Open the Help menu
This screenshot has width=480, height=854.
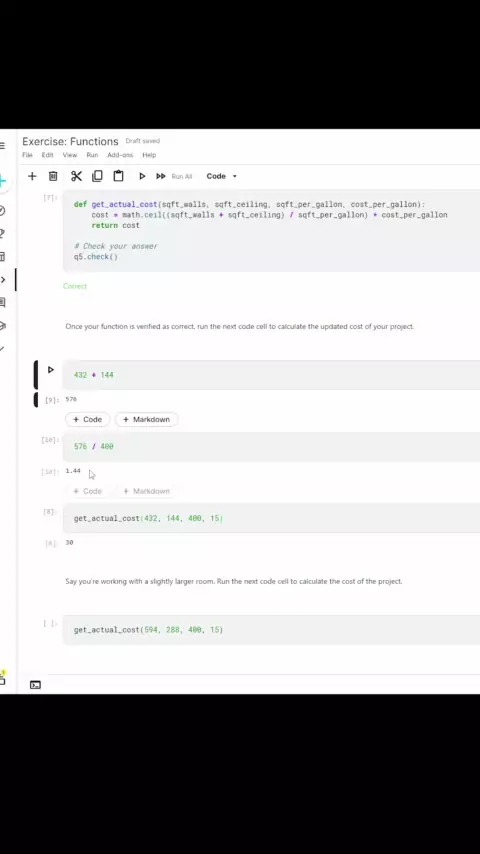(149, 155)
